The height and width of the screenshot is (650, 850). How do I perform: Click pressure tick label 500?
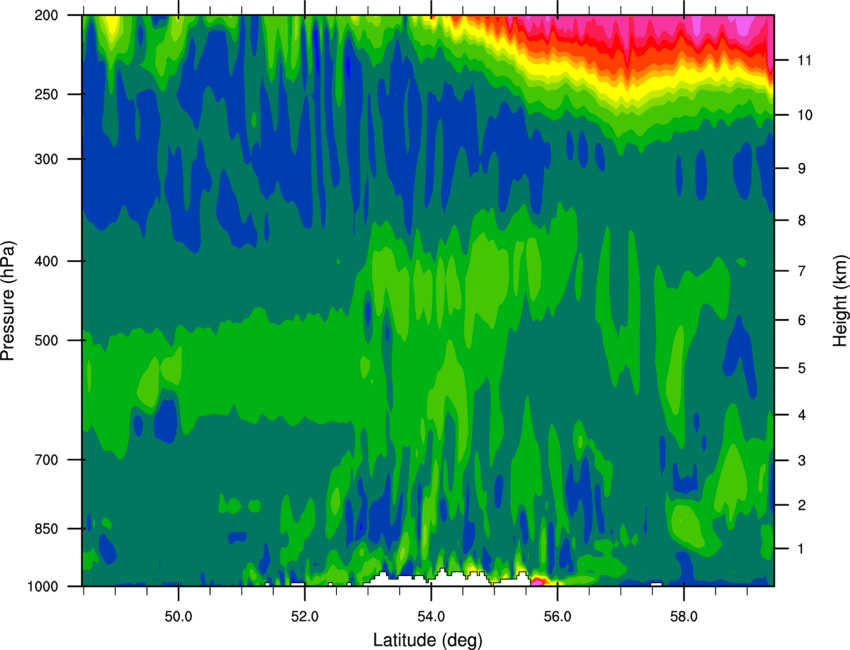pos(46,340)
